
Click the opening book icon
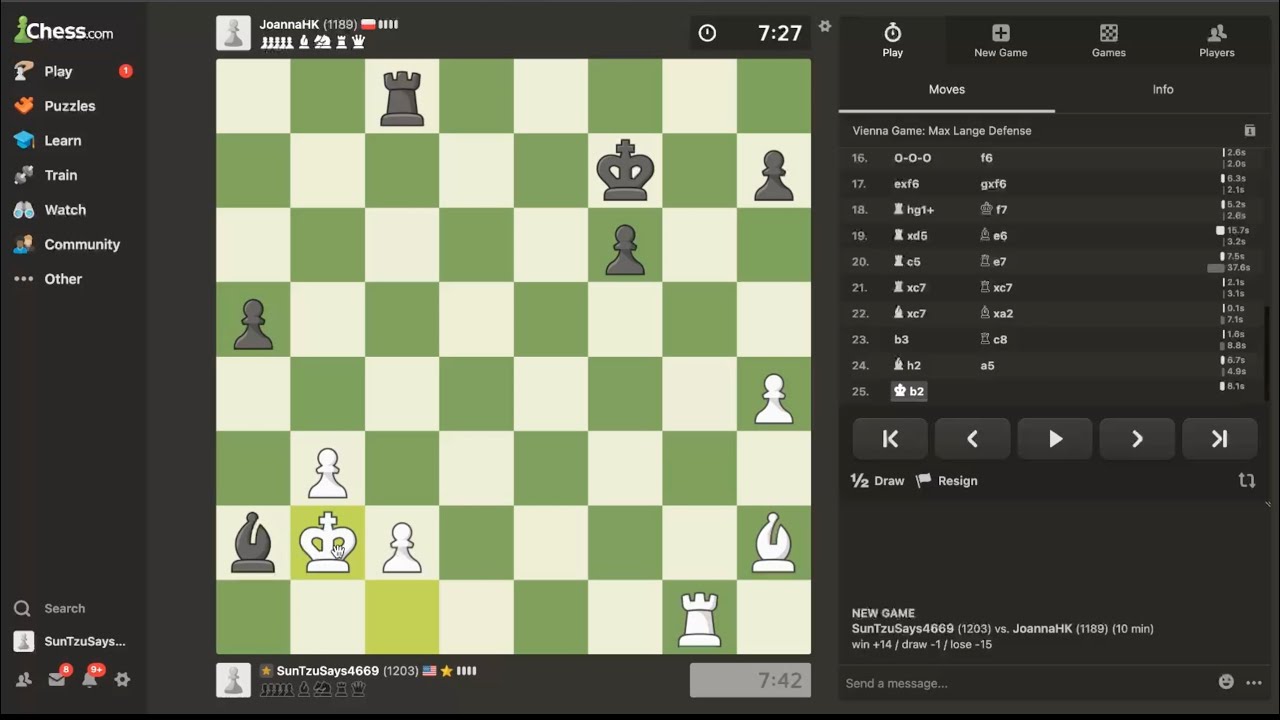click(1249, 131)
